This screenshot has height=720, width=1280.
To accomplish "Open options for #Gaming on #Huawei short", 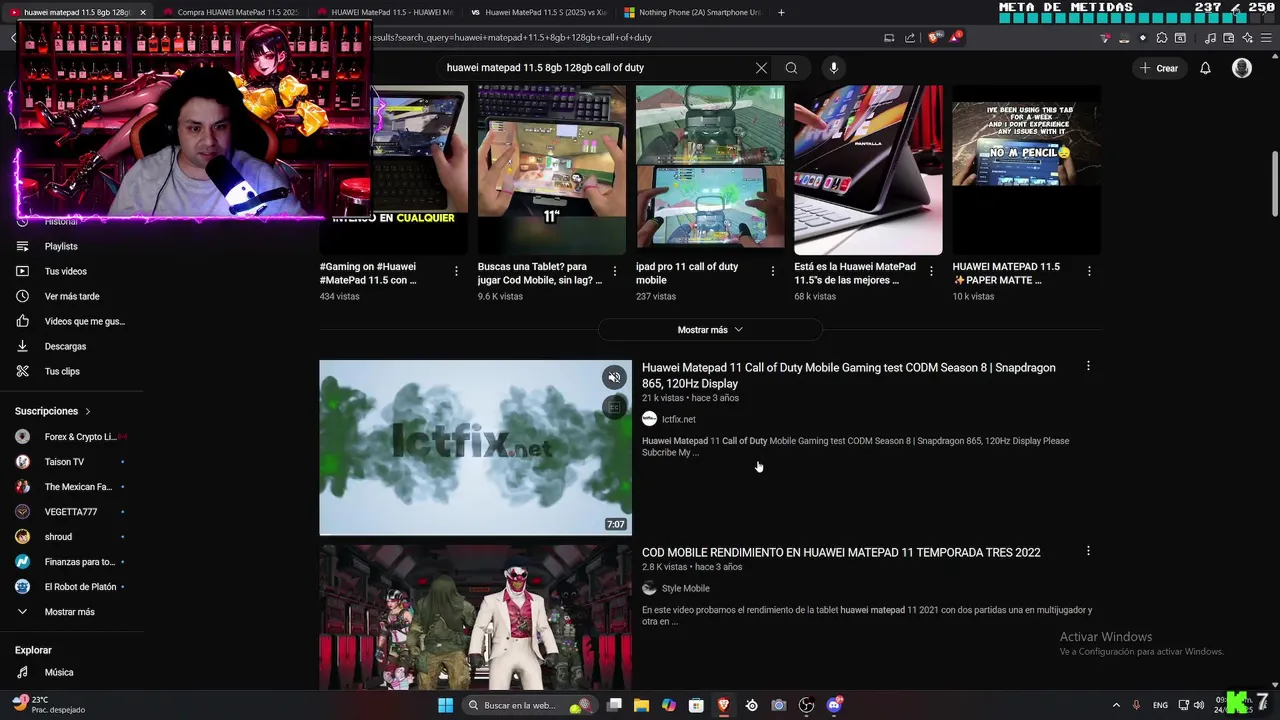I will click(456, 271).
